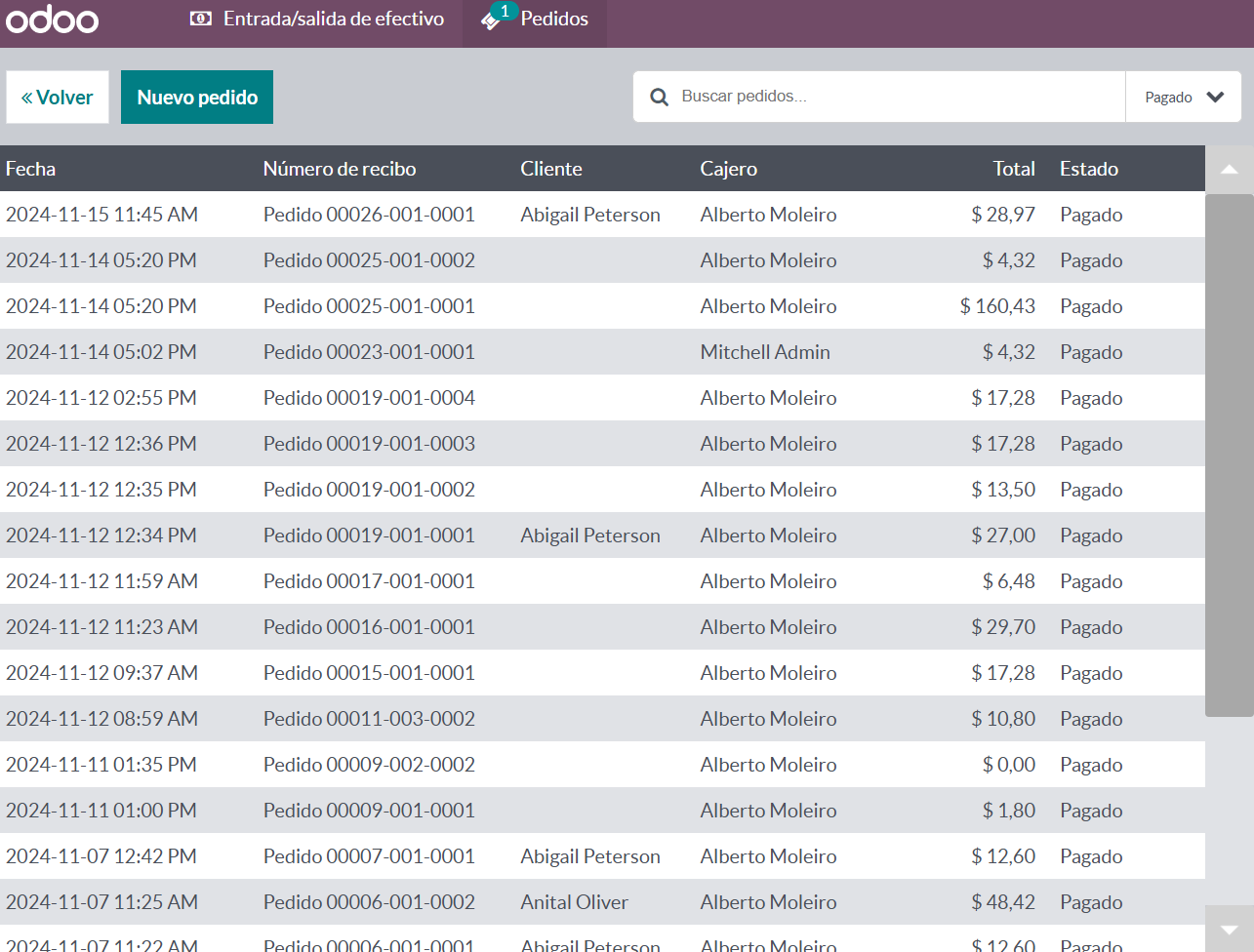Select order Pedido 00017-001-0001

[602, 581]
